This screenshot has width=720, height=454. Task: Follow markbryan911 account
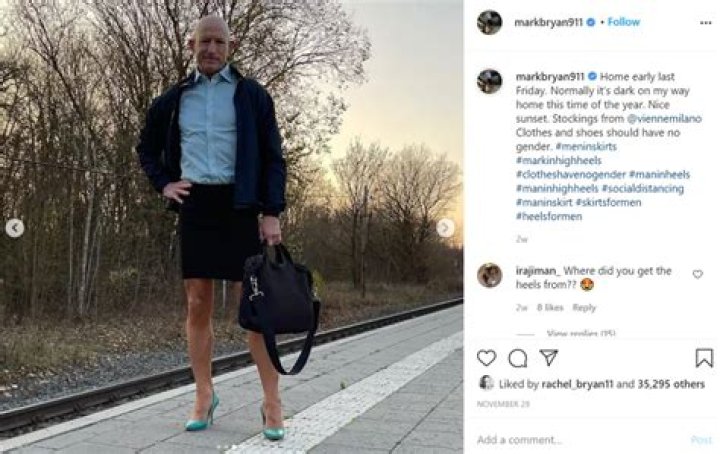point(623,22)
